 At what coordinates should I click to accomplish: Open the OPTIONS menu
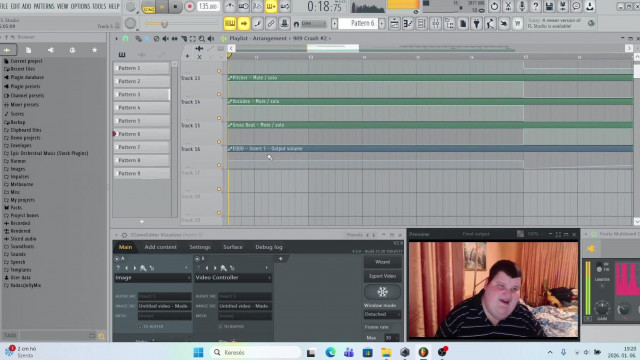pos(80,6)
